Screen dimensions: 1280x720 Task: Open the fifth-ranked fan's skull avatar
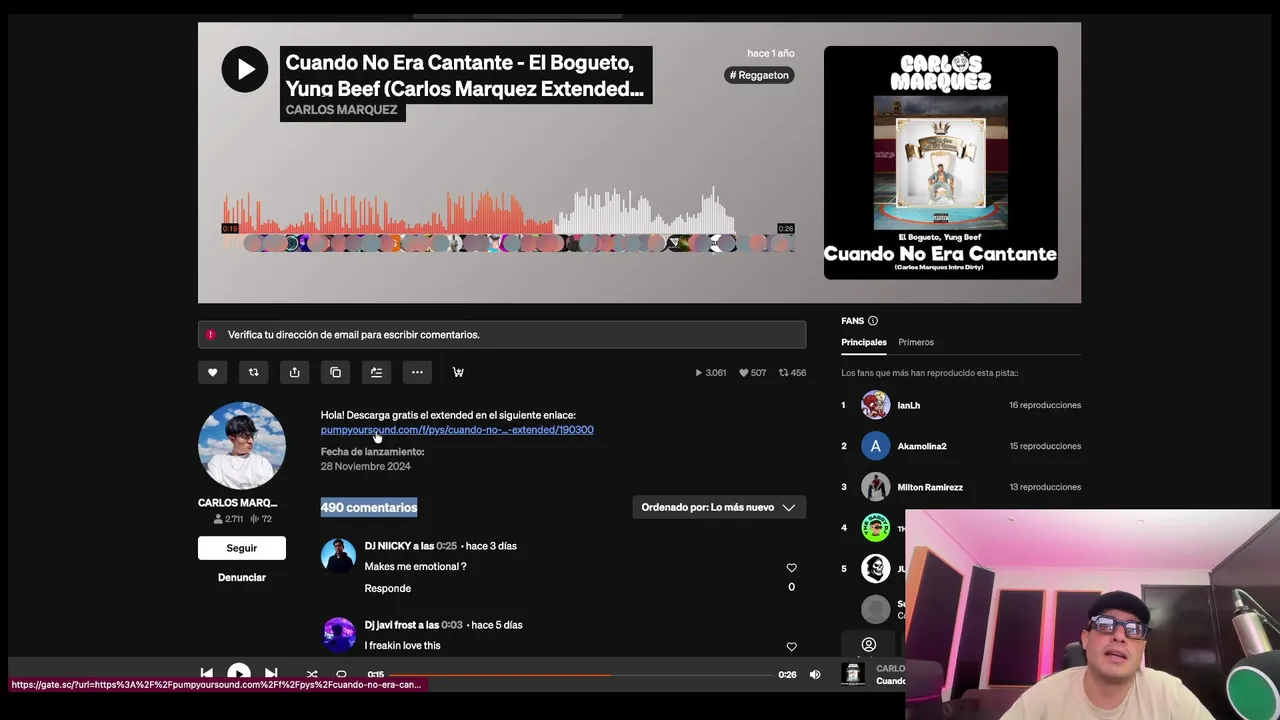tap(876, 569)
